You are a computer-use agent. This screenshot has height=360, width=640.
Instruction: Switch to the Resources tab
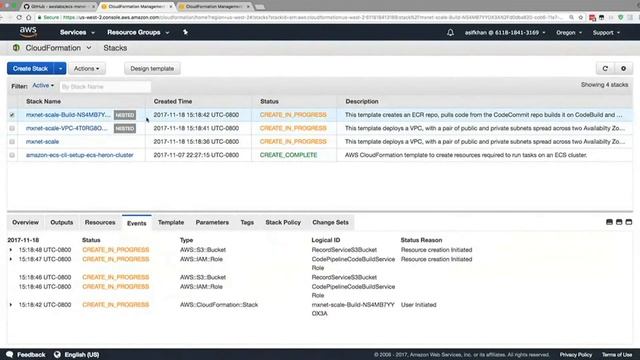(100, 222)
